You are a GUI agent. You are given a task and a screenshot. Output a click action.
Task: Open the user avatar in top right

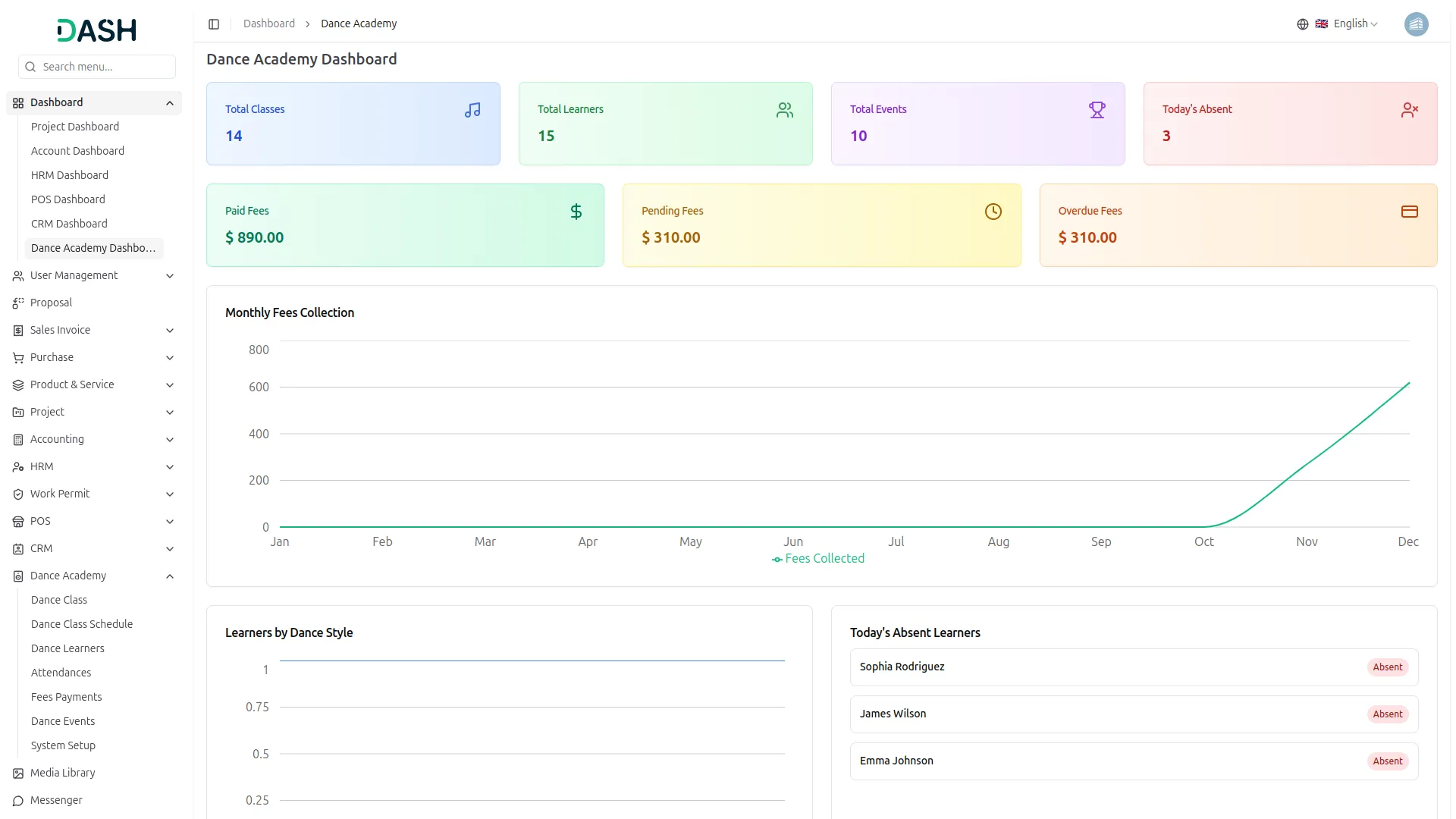coord(1416,24)
